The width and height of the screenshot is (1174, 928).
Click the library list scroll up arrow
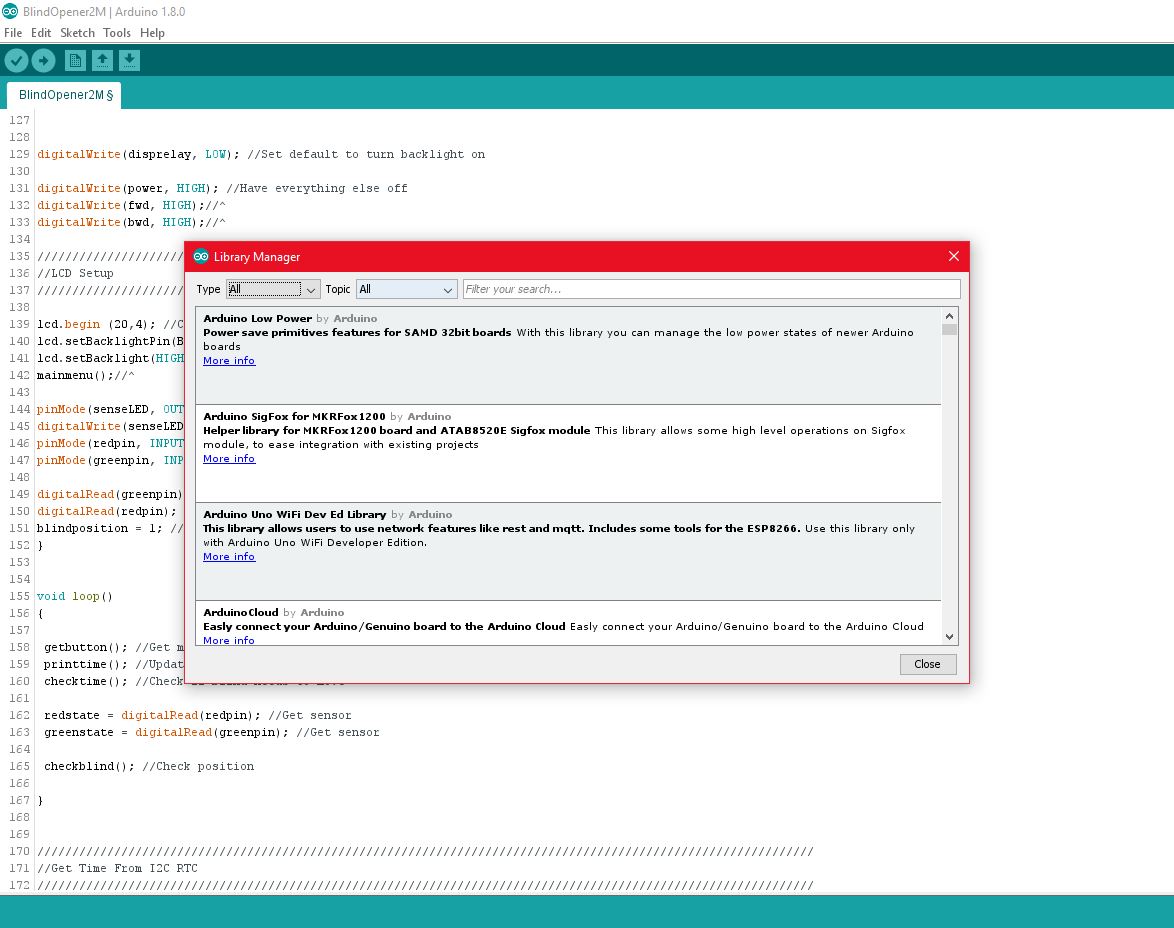click(x=949, y=316)
